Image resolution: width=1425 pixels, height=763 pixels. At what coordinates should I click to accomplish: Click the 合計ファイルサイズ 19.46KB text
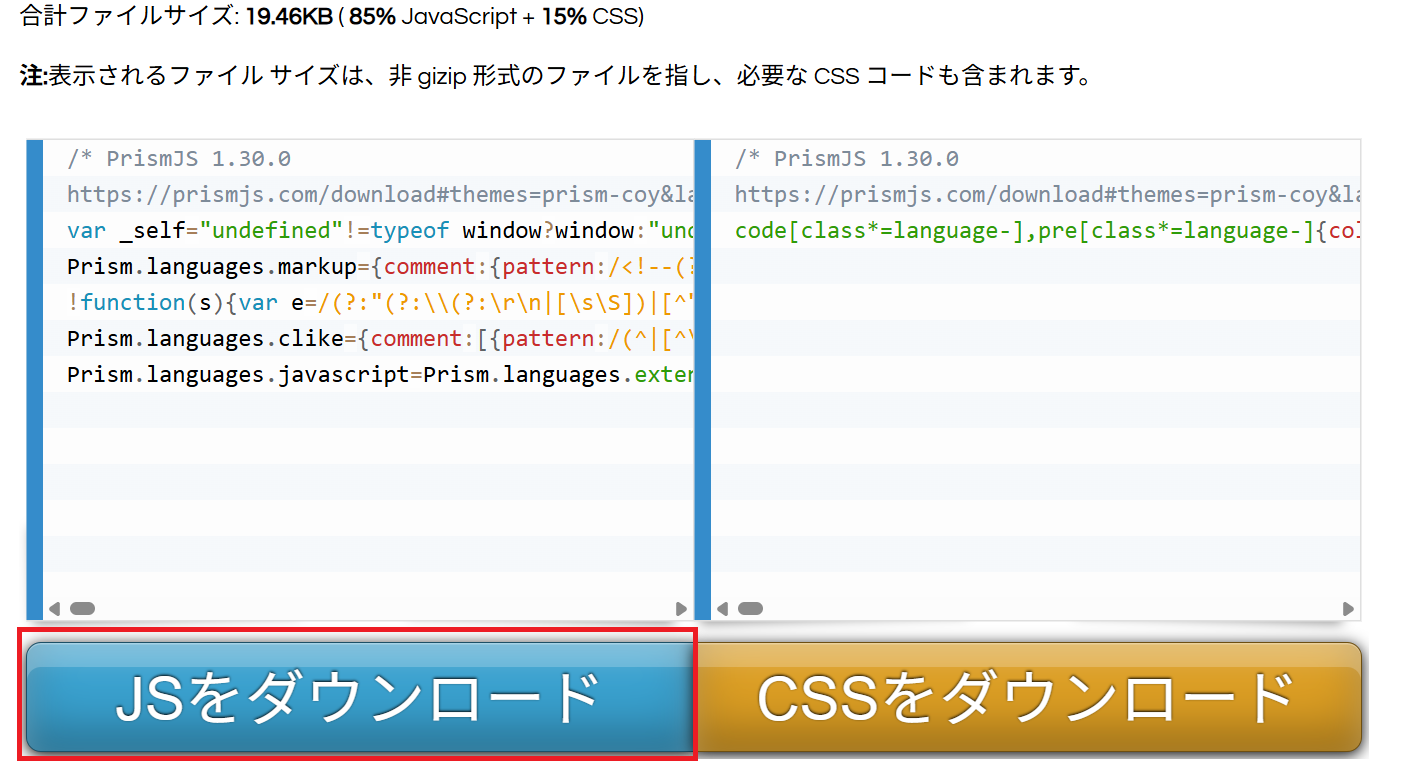332,17
